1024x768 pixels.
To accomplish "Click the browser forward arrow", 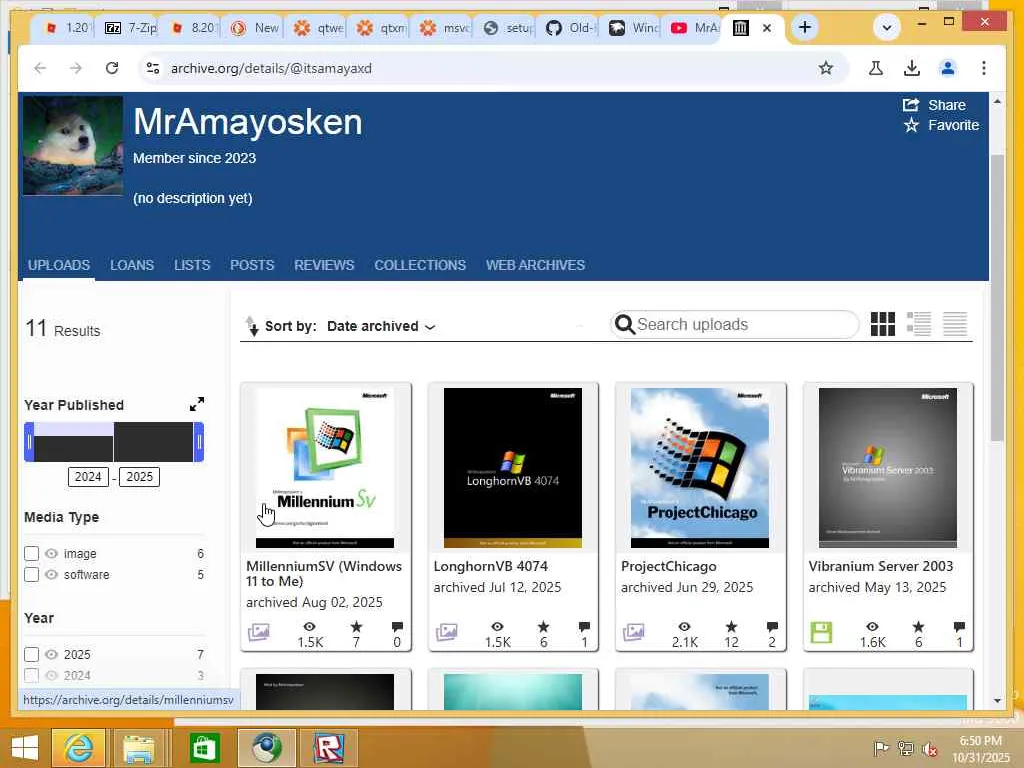I will tap(76, 68).
